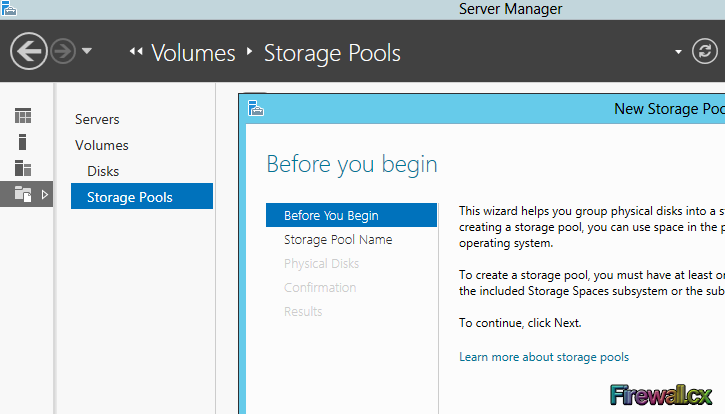Click the Forward navigation arrow
This screenshot has height=414, width=725.
coord(63,51)
